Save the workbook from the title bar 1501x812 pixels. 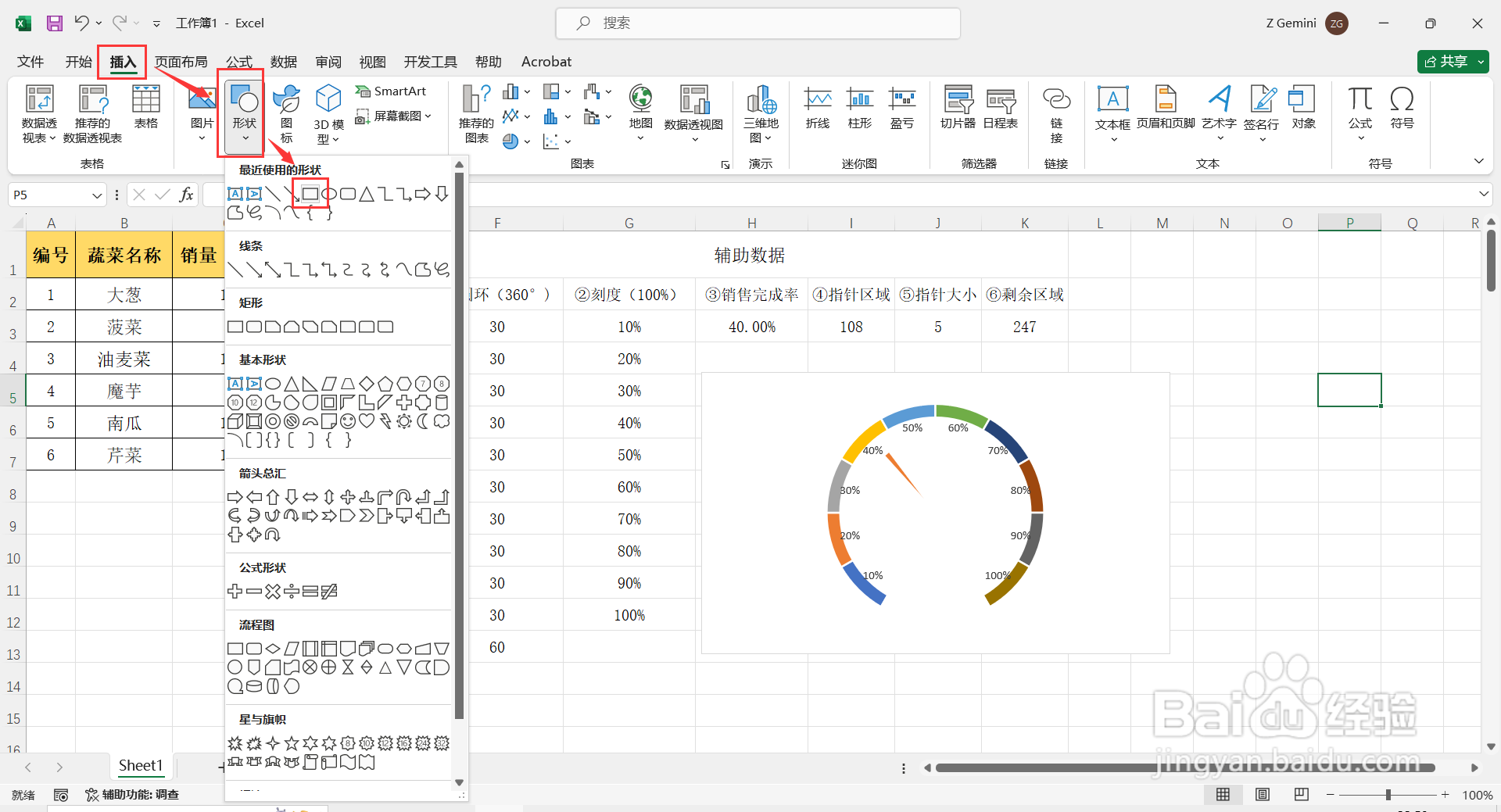click(54, 23)
